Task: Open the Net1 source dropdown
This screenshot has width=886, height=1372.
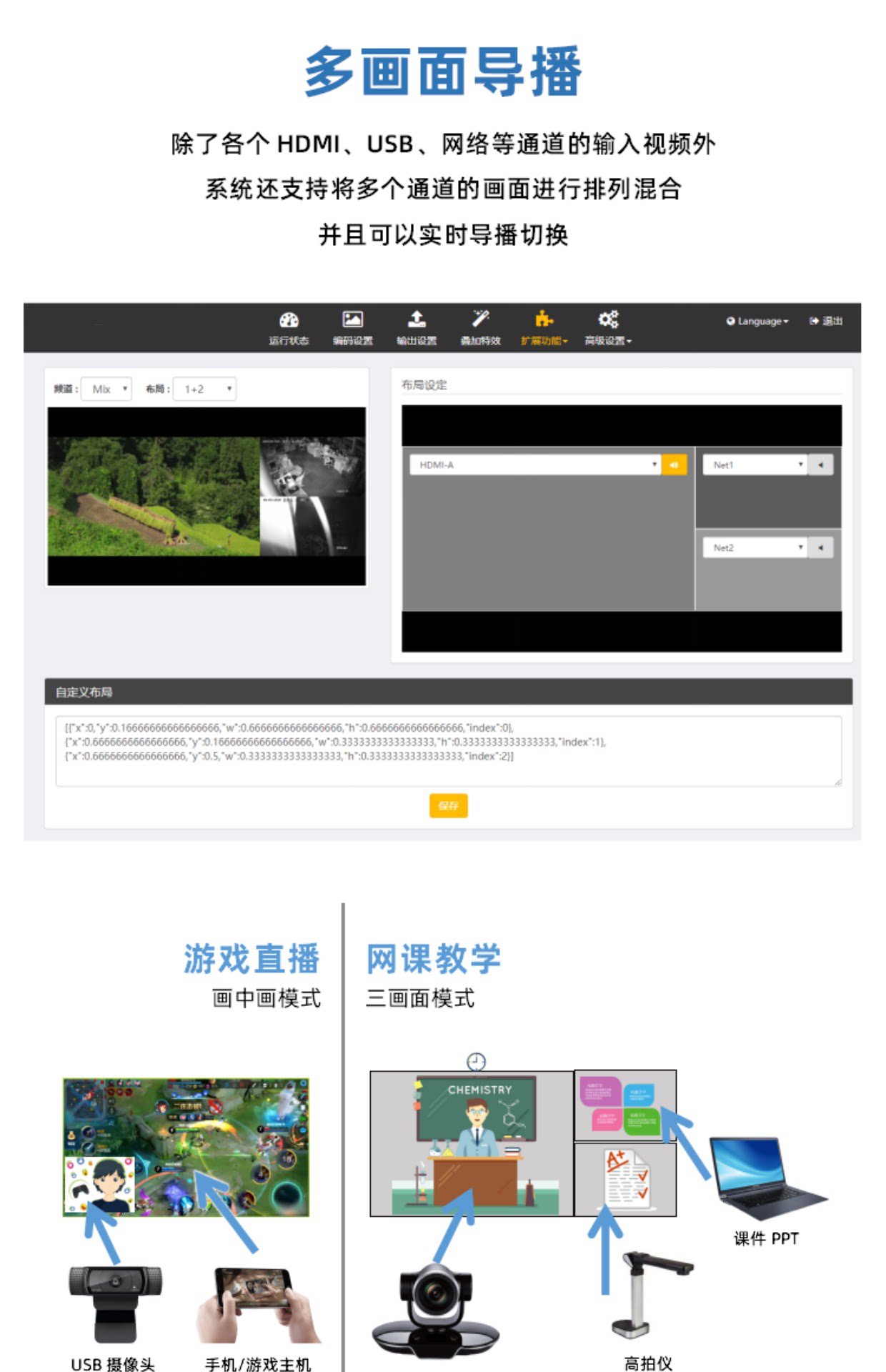Action: point(755,464)
